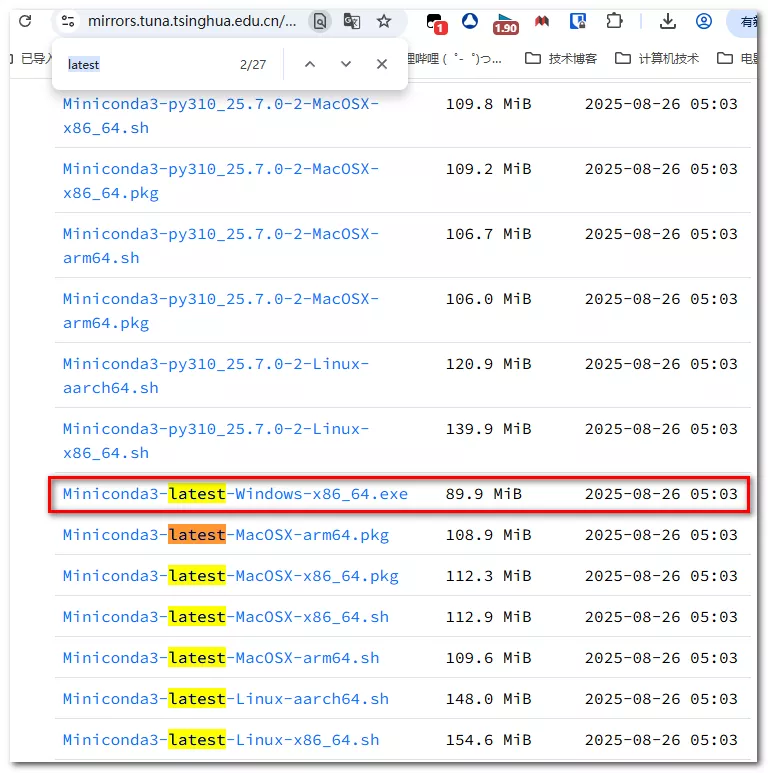Download Miniconda3-latest-Linux-aarch64.sh
The image size is (768, 773).
tap(226, 699)
